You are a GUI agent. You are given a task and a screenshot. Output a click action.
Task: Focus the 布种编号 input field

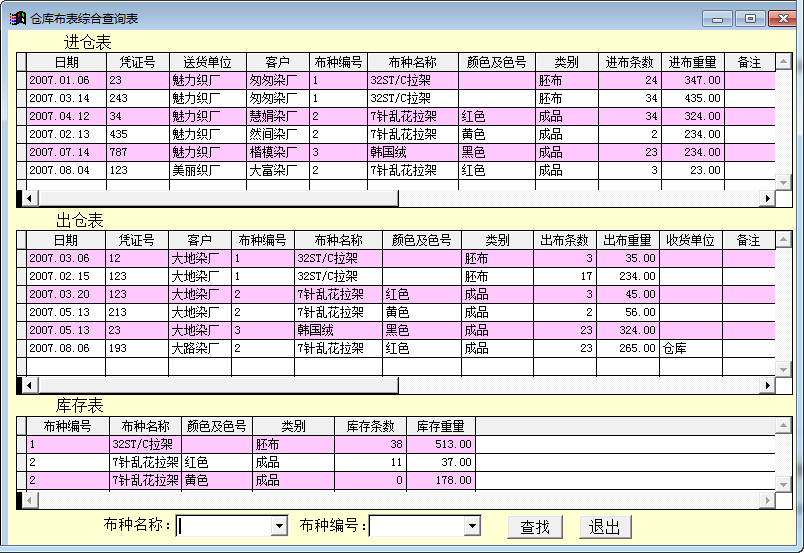pyautogui.click(x=417, y=526)
